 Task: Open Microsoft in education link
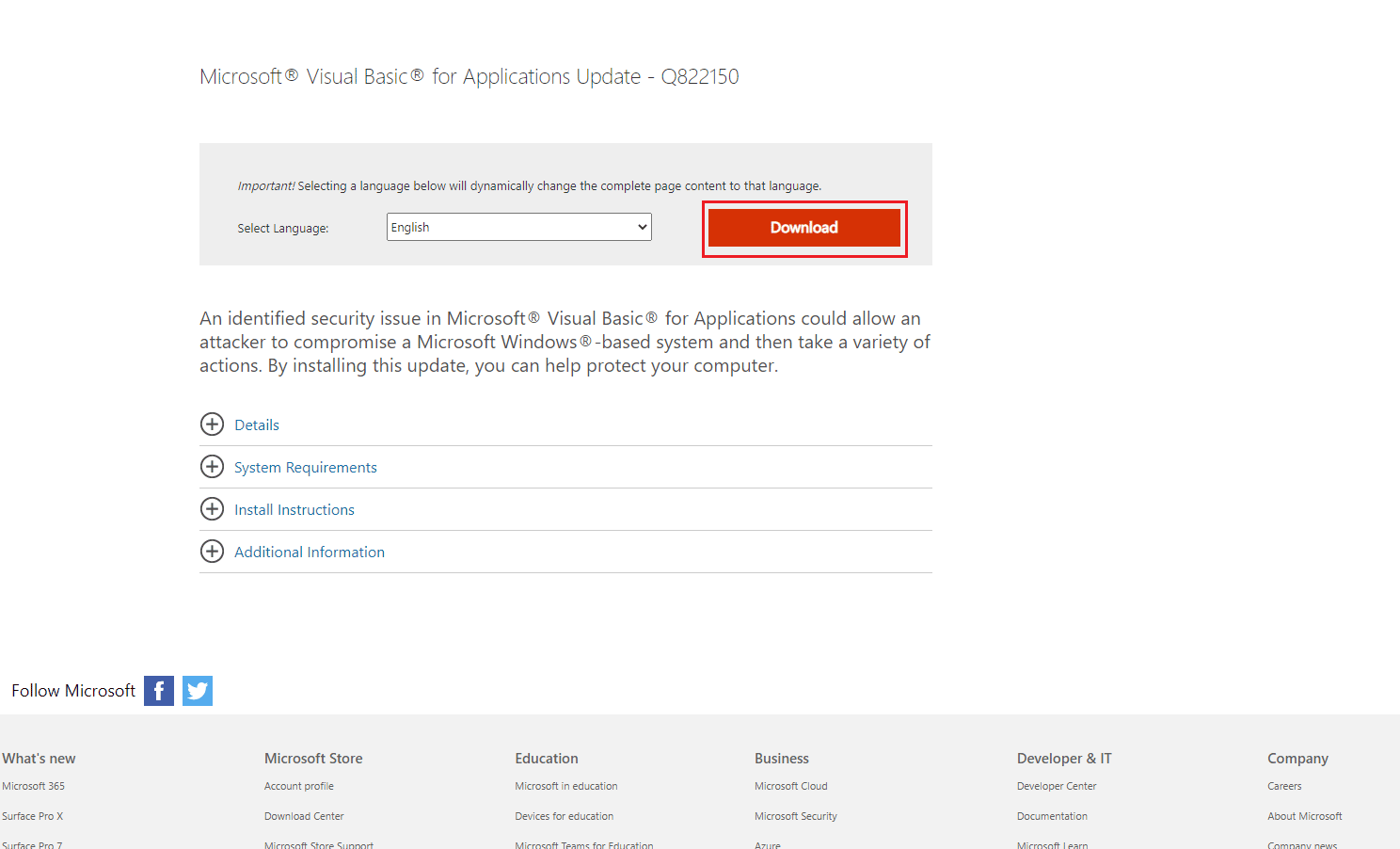[x=566, y=786]
